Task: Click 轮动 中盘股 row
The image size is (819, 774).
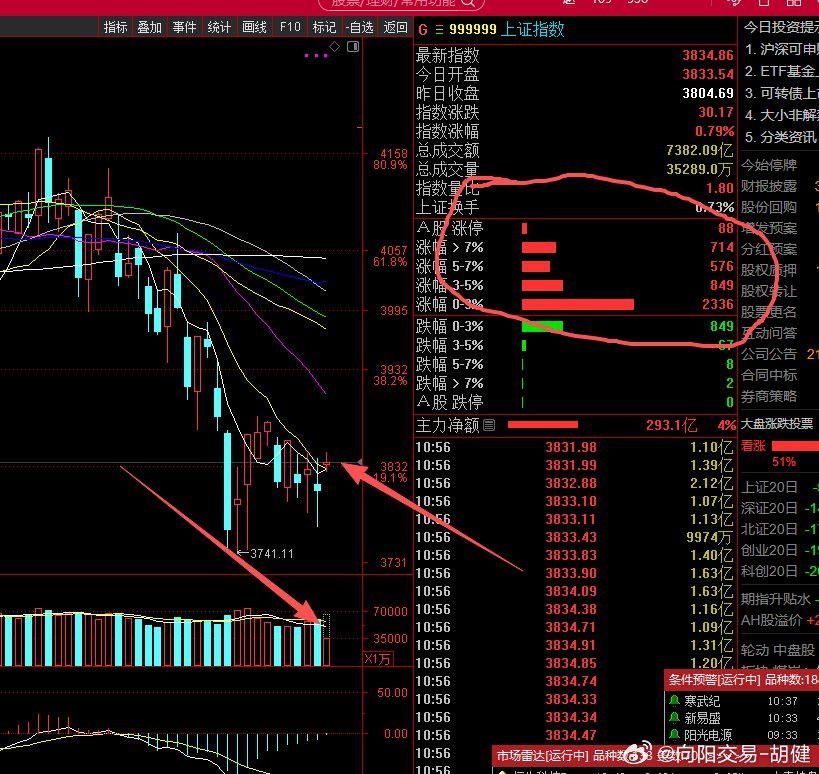Action: 779,650
